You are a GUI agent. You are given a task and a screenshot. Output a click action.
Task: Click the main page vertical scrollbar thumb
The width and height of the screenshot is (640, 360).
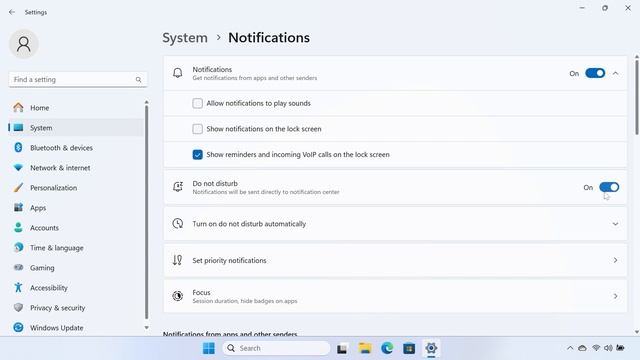(636, 98)
